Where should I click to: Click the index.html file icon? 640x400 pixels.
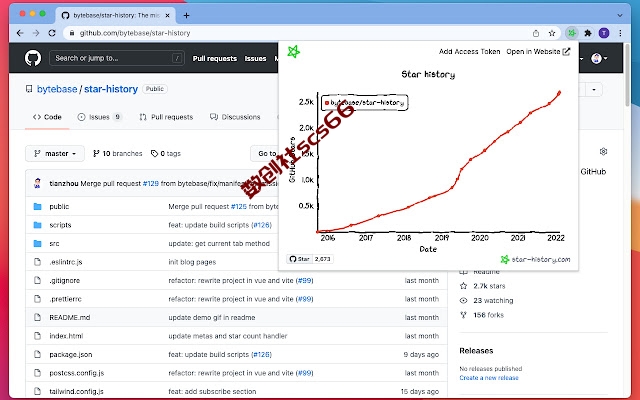point(38,336)
